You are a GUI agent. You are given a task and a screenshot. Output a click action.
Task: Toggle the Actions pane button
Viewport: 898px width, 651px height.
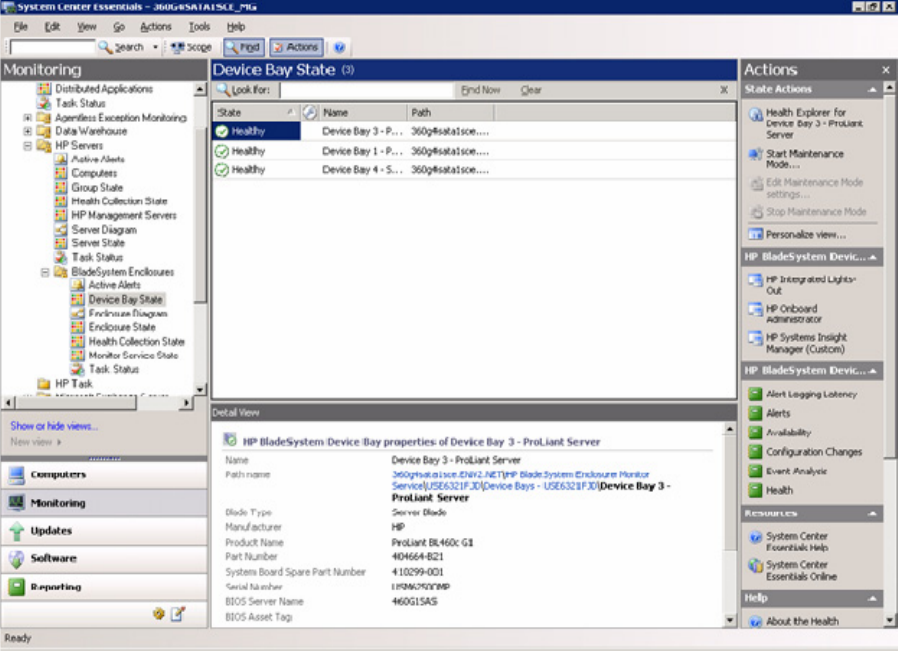pyautogui.click(x=295, y=47)
